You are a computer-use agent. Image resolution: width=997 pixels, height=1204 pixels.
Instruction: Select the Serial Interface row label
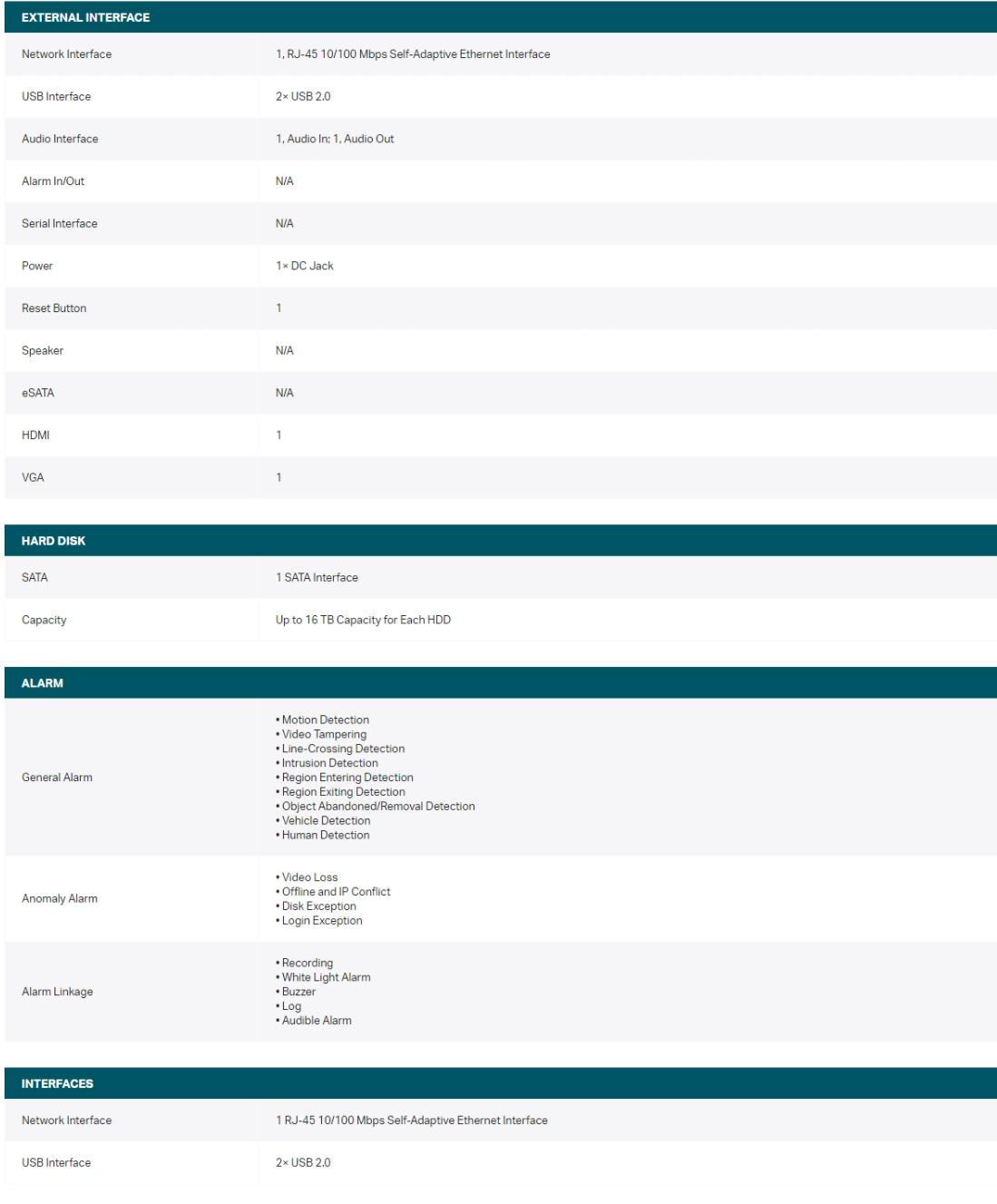[59, 223]
